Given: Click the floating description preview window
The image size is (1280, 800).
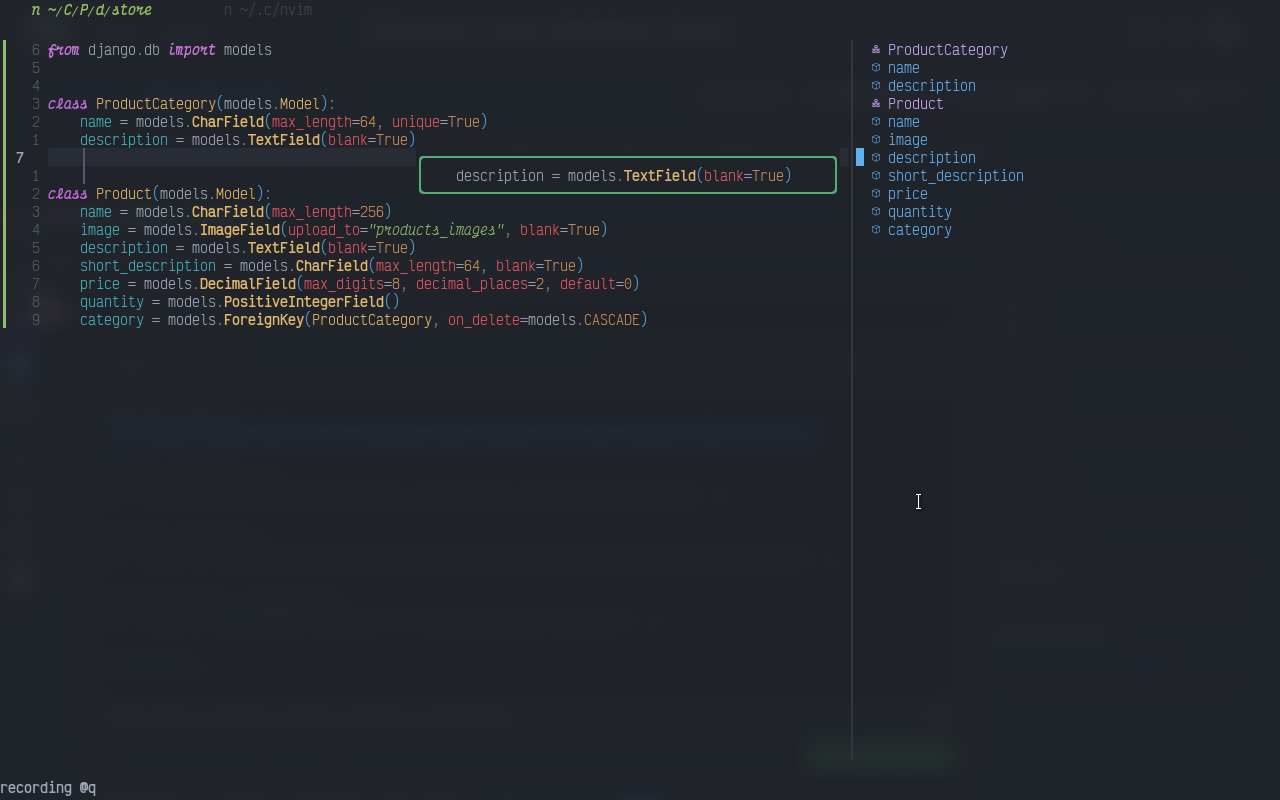Looking at the screenshot, I should (x=627, y=175).
